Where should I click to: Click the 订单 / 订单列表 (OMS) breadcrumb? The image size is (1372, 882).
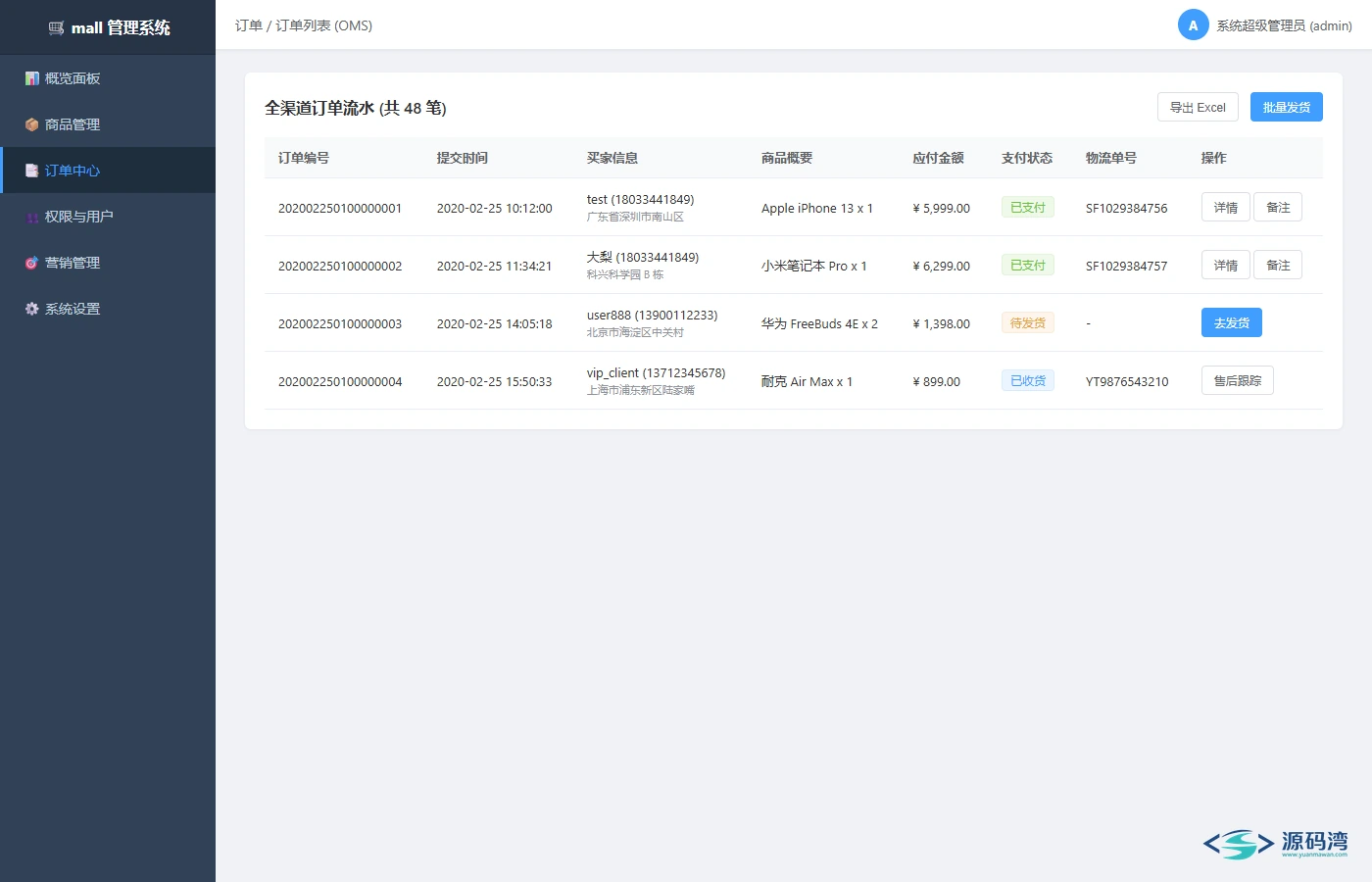[304, 25]
